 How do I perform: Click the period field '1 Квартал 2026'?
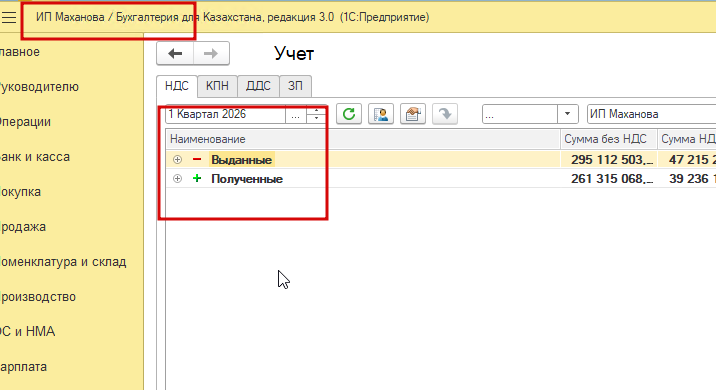pos(226,114)
